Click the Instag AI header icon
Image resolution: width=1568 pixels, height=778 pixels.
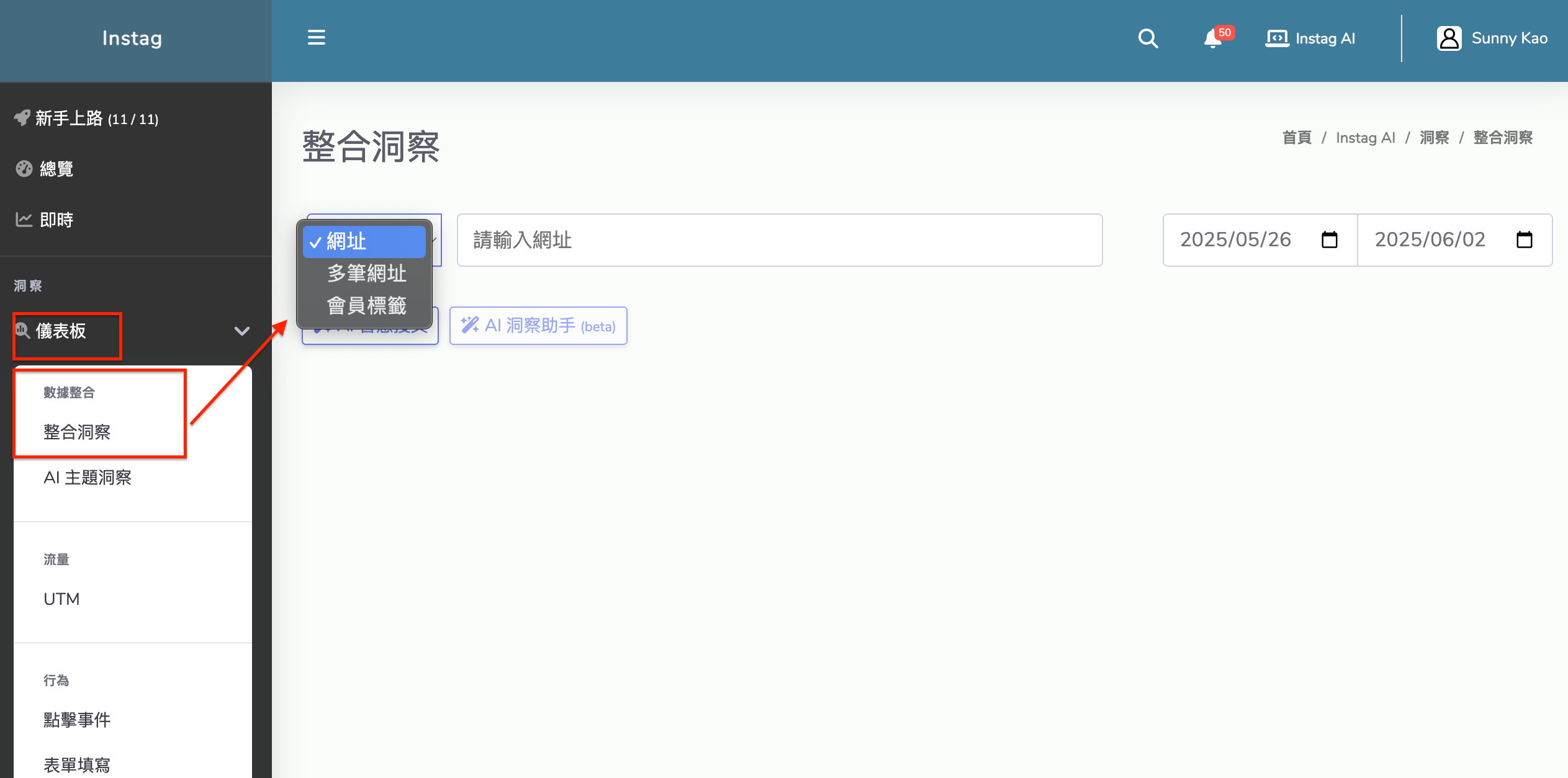[x=1277, y=38]
